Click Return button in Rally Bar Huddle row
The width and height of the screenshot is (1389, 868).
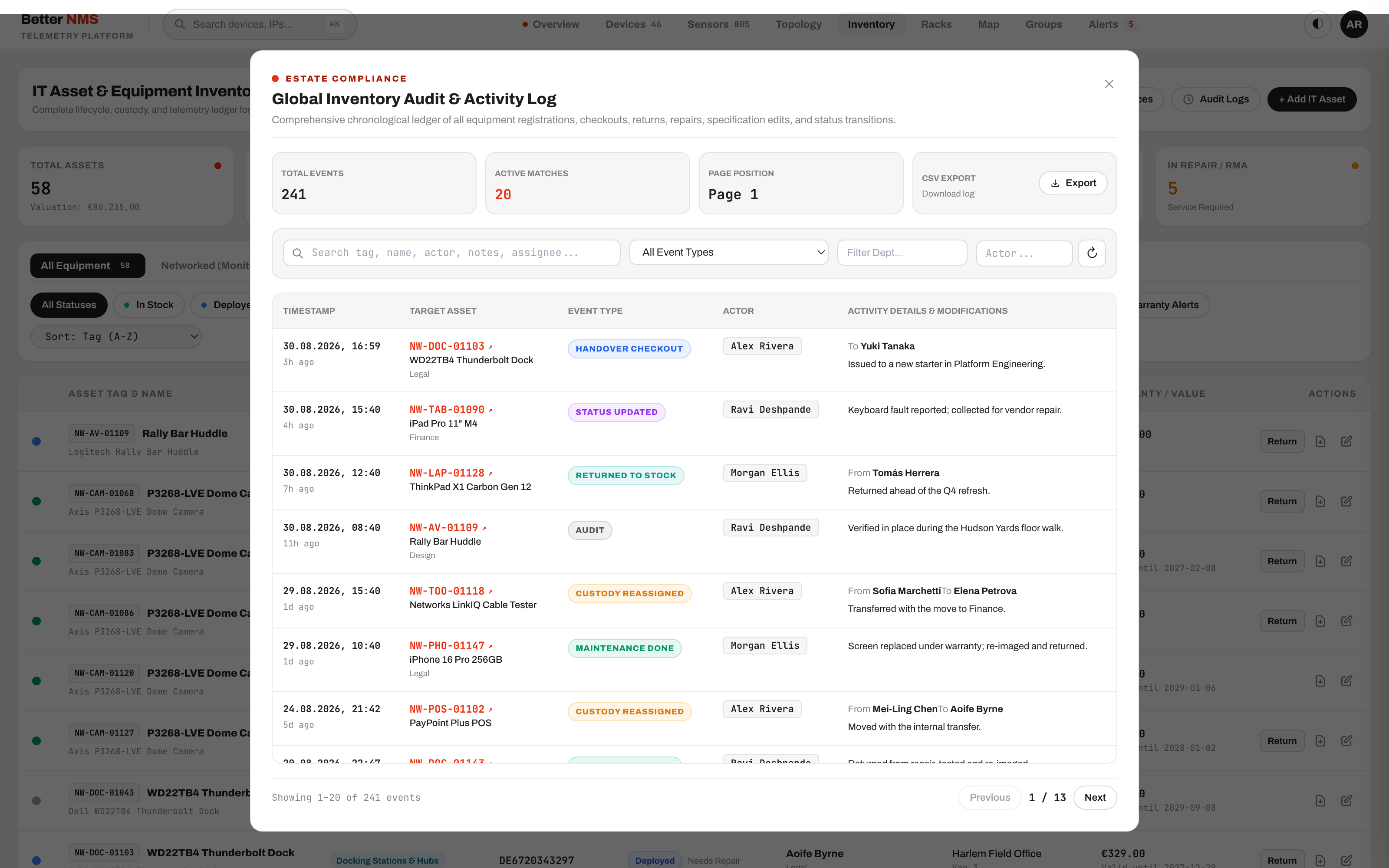click(1282, 441)
